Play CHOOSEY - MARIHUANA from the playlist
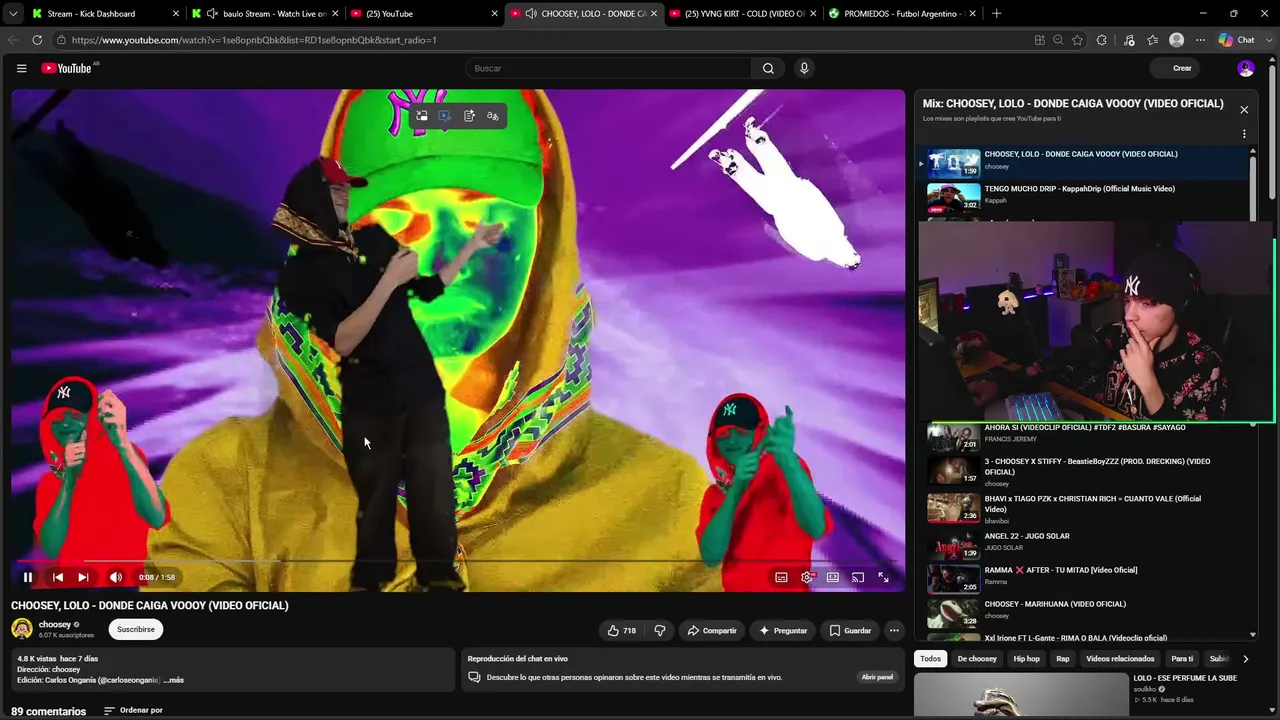The width and height of the screenshot is (1280, 720). tap(1084, 611)
